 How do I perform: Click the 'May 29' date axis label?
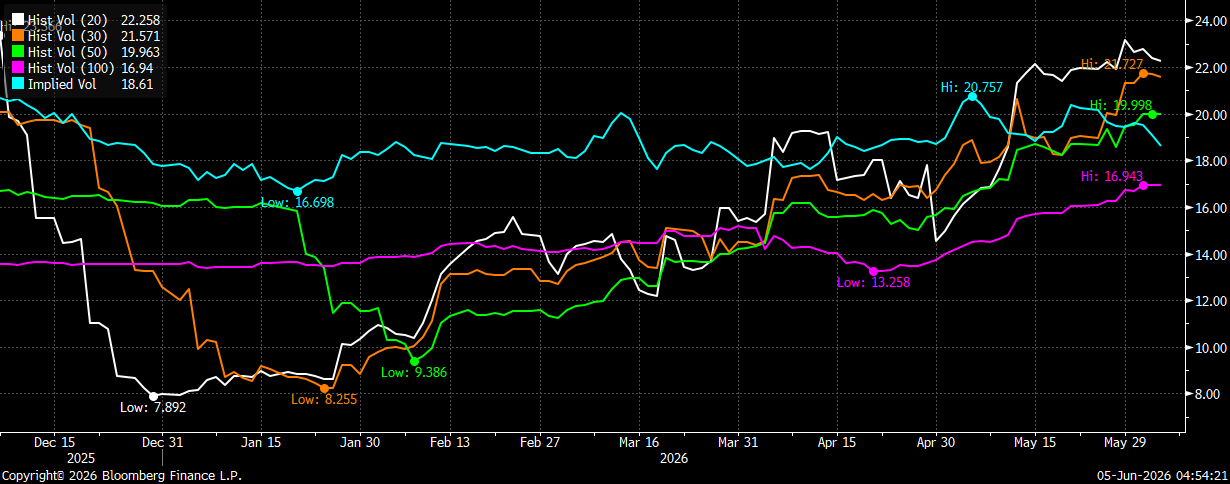click(x=1125, y=442)
